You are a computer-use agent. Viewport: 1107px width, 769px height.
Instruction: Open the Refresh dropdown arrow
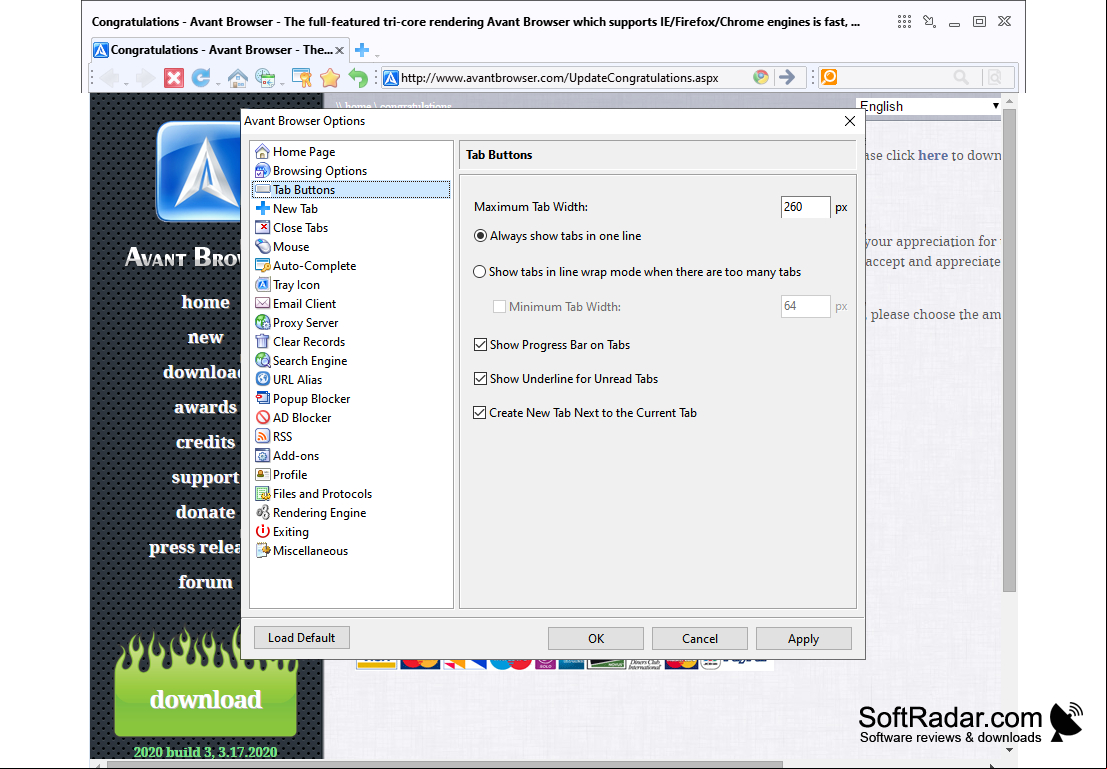tap(218, 83)
